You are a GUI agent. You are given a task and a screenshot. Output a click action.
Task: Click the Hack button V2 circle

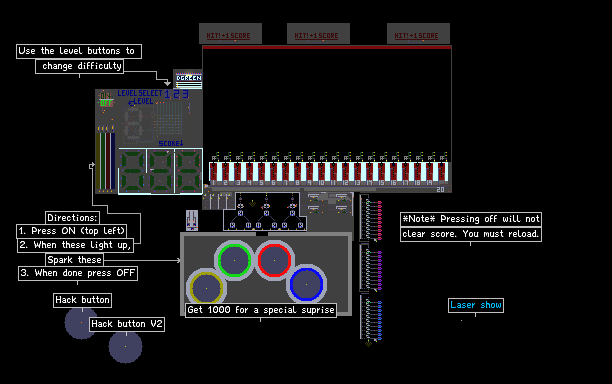click(x=125, y=346)
